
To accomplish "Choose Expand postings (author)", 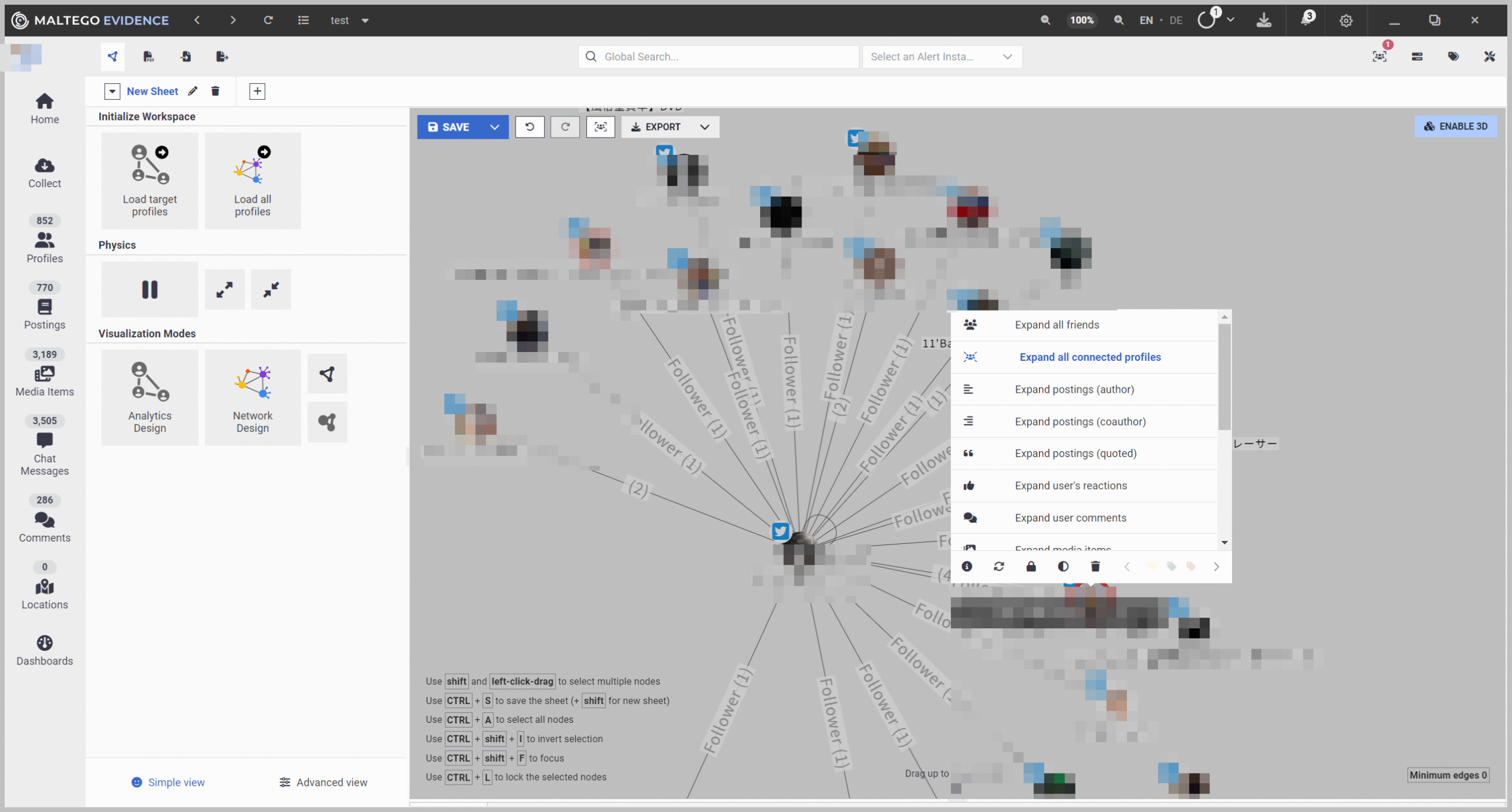I will point(1084,389).
